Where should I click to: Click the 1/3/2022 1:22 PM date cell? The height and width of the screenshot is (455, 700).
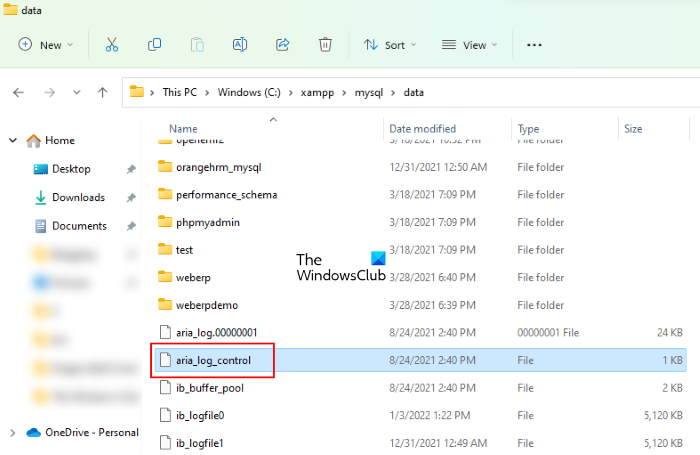click(429, 416)
